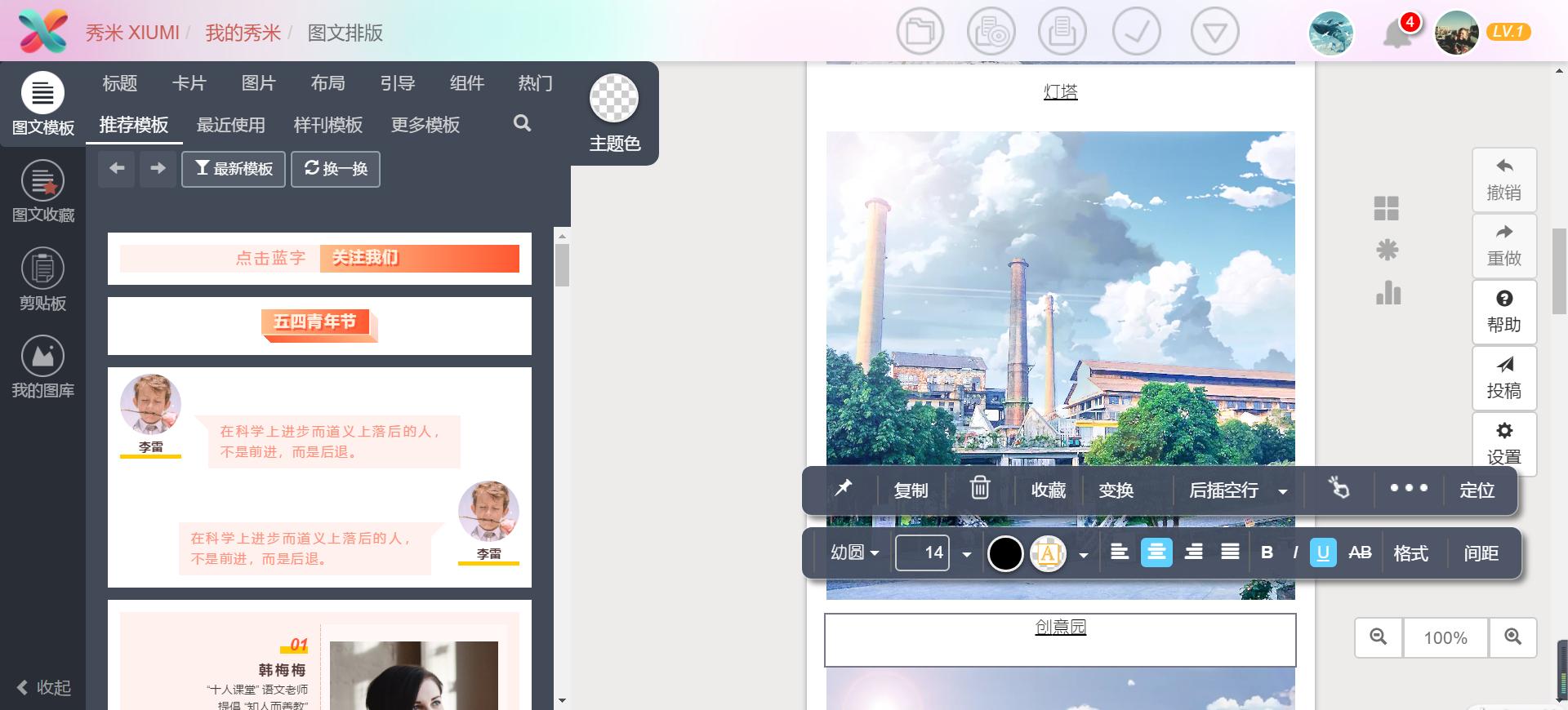The image size is (1568, 710).
Task: Go to next template page arrow
Action: tap(158, 169)
